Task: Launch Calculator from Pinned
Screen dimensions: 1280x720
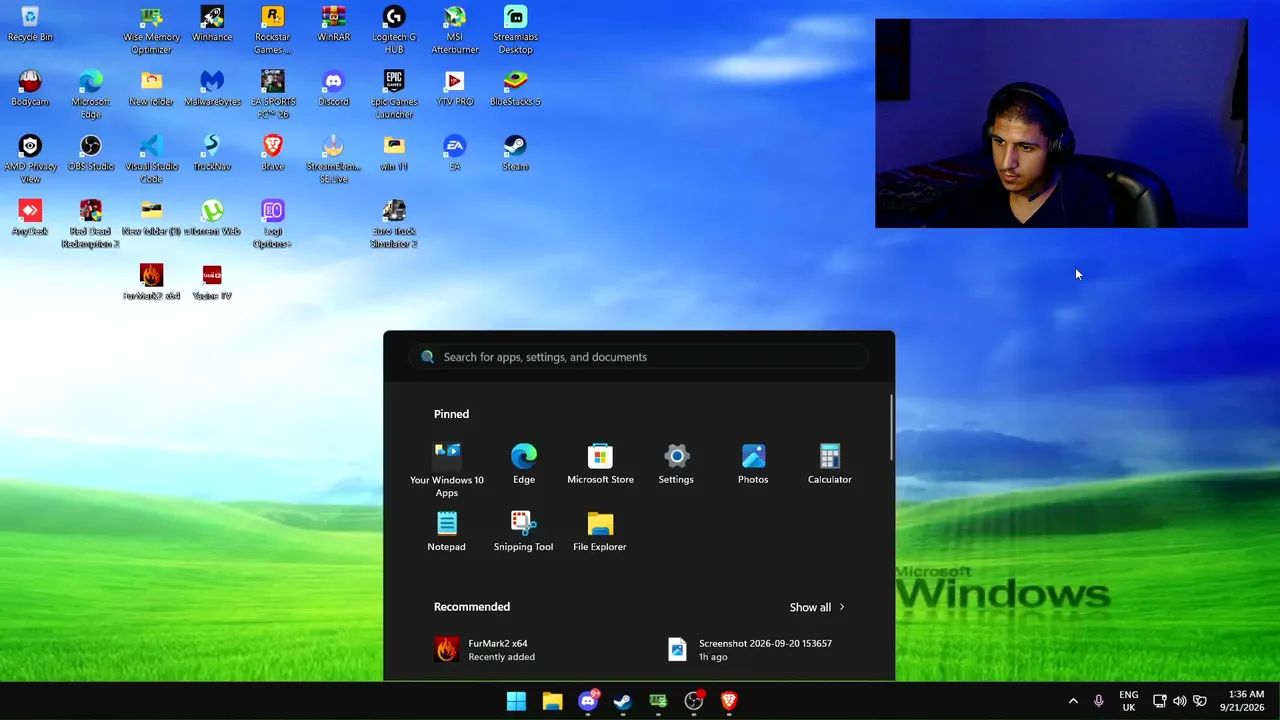Action: point(830,465)
